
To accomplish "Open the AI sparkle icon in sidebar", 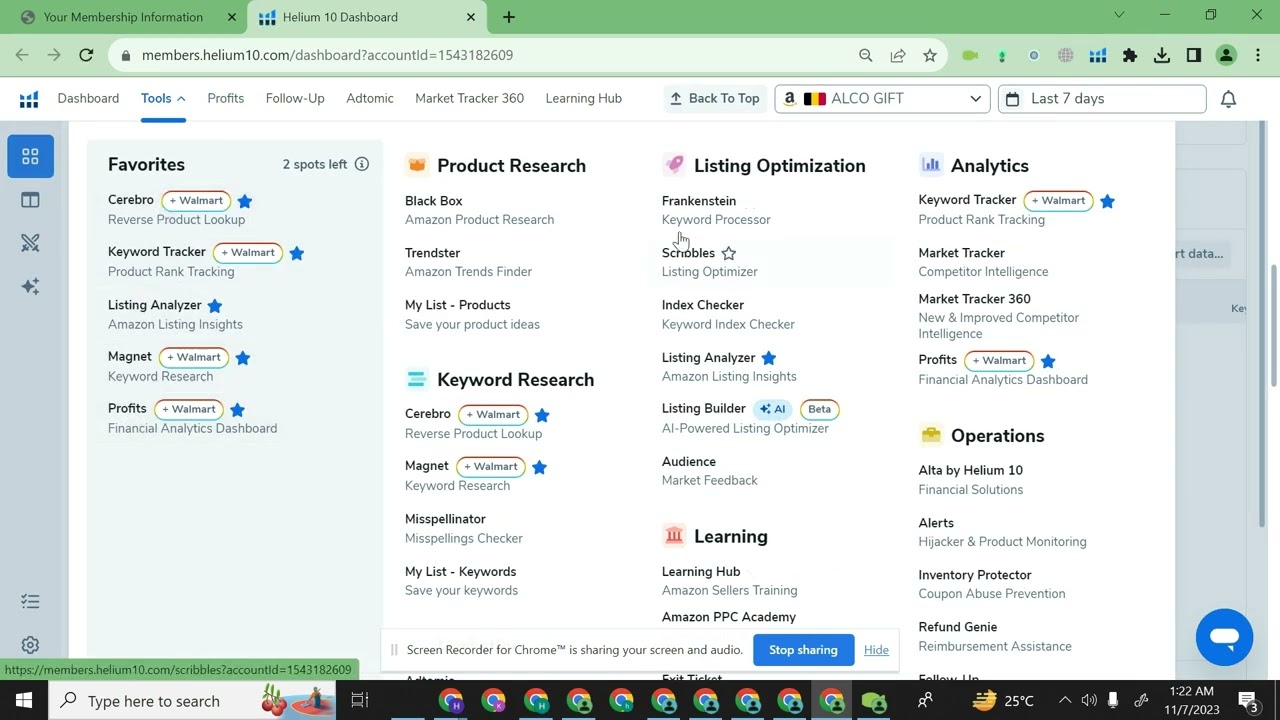I will [30, 286].
